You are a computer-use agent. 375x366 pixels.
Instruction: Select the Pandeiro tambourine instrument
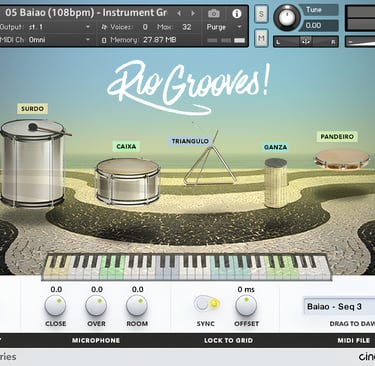pos(342,159)
